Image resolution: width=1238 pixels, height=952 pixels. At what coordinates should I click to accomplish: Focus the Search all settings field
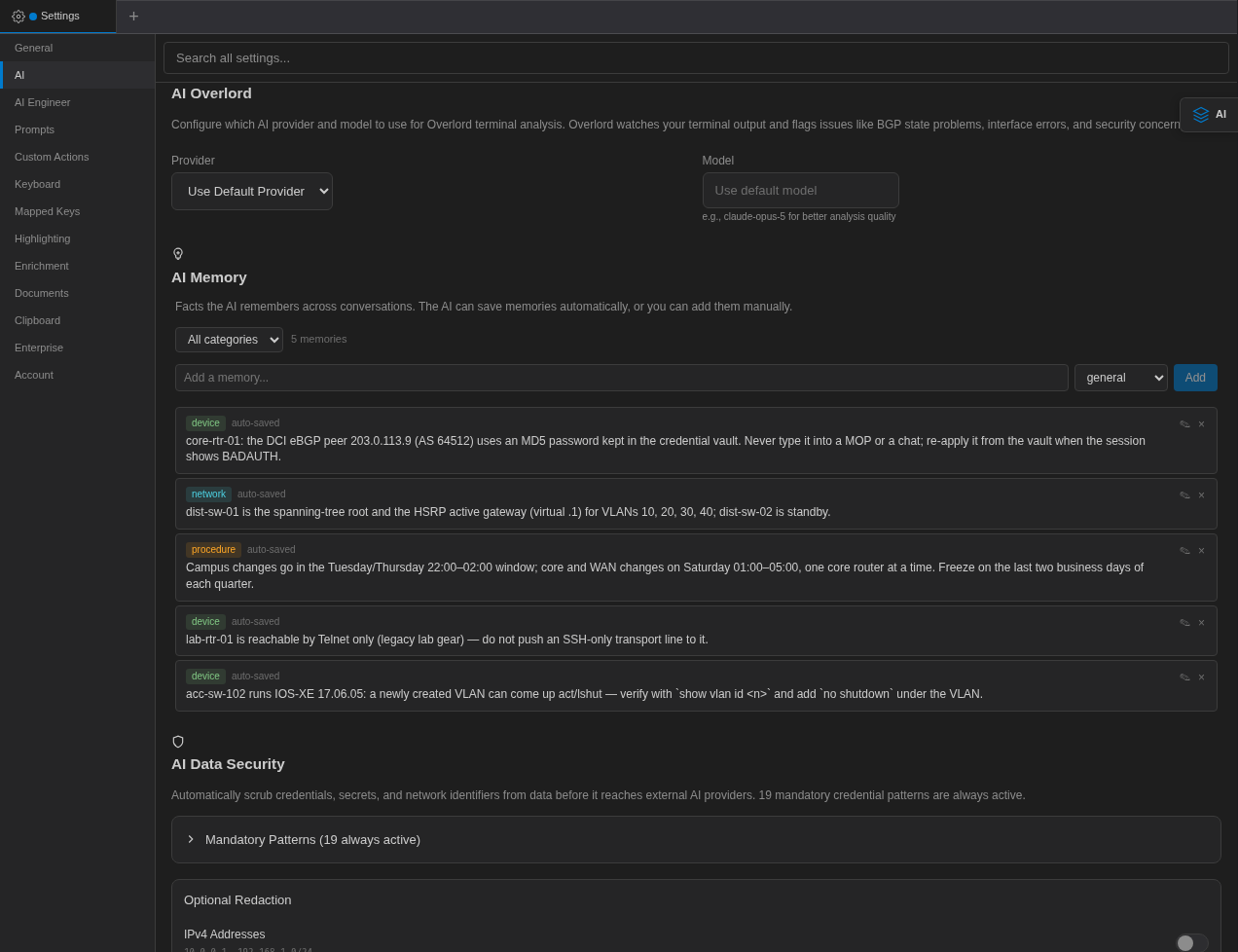tap(696, 58)
